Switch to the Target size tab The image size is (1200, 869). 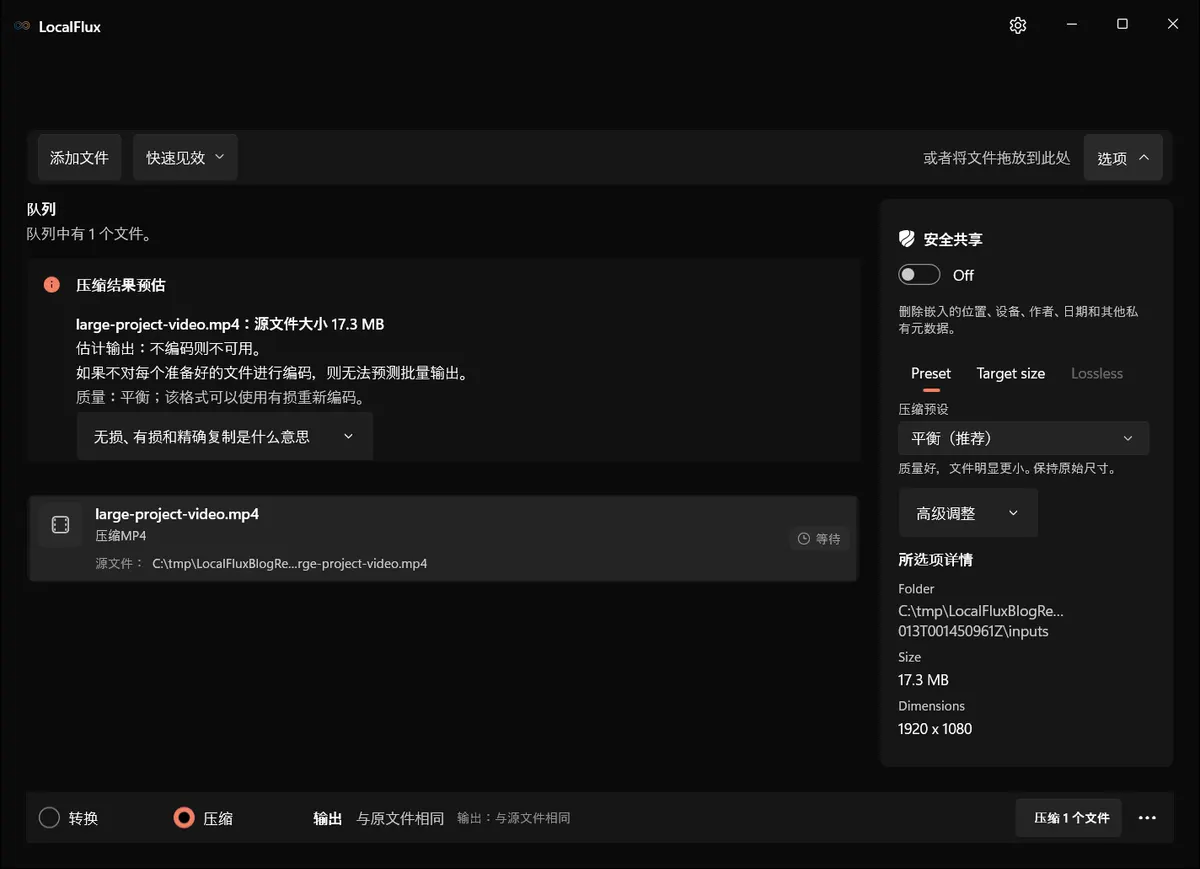coord(1011,373)
